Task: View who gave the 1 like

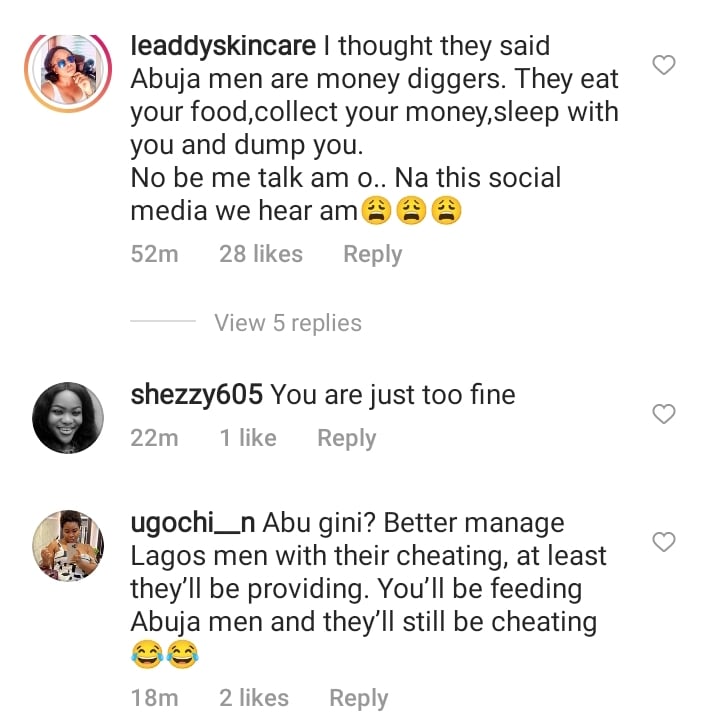Action: click(x=248, y=438)
